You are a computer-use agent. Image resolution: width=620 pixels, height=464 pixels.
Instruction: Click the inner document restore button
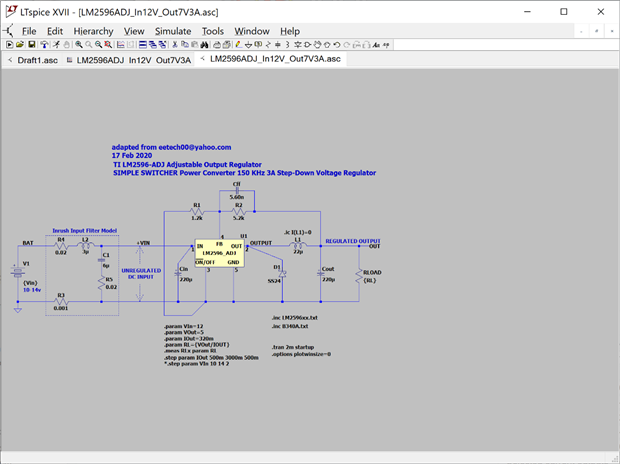[596, 31]
